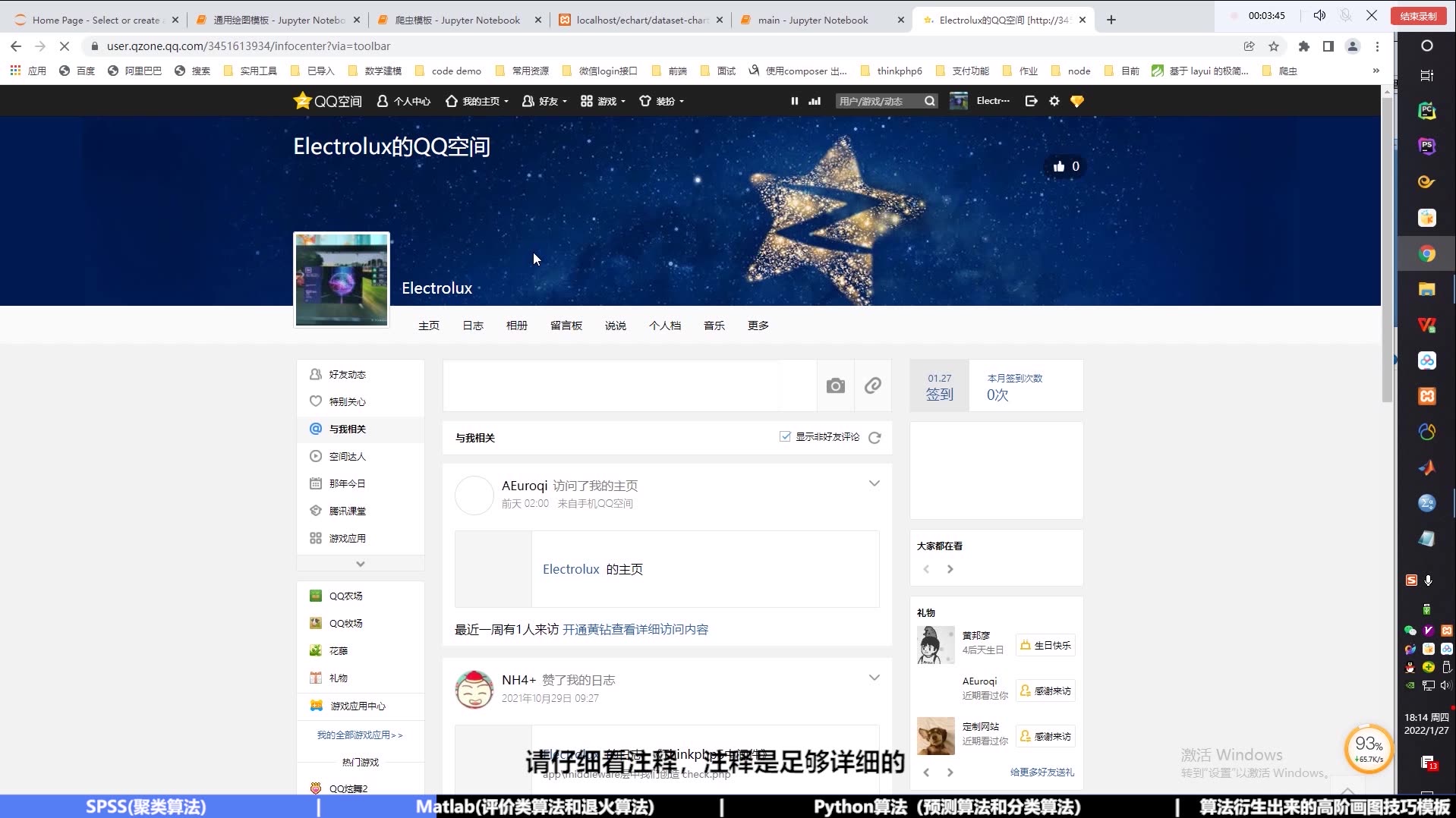Click 开通黄钻查看详细访问内容 link

click(635, 630)
